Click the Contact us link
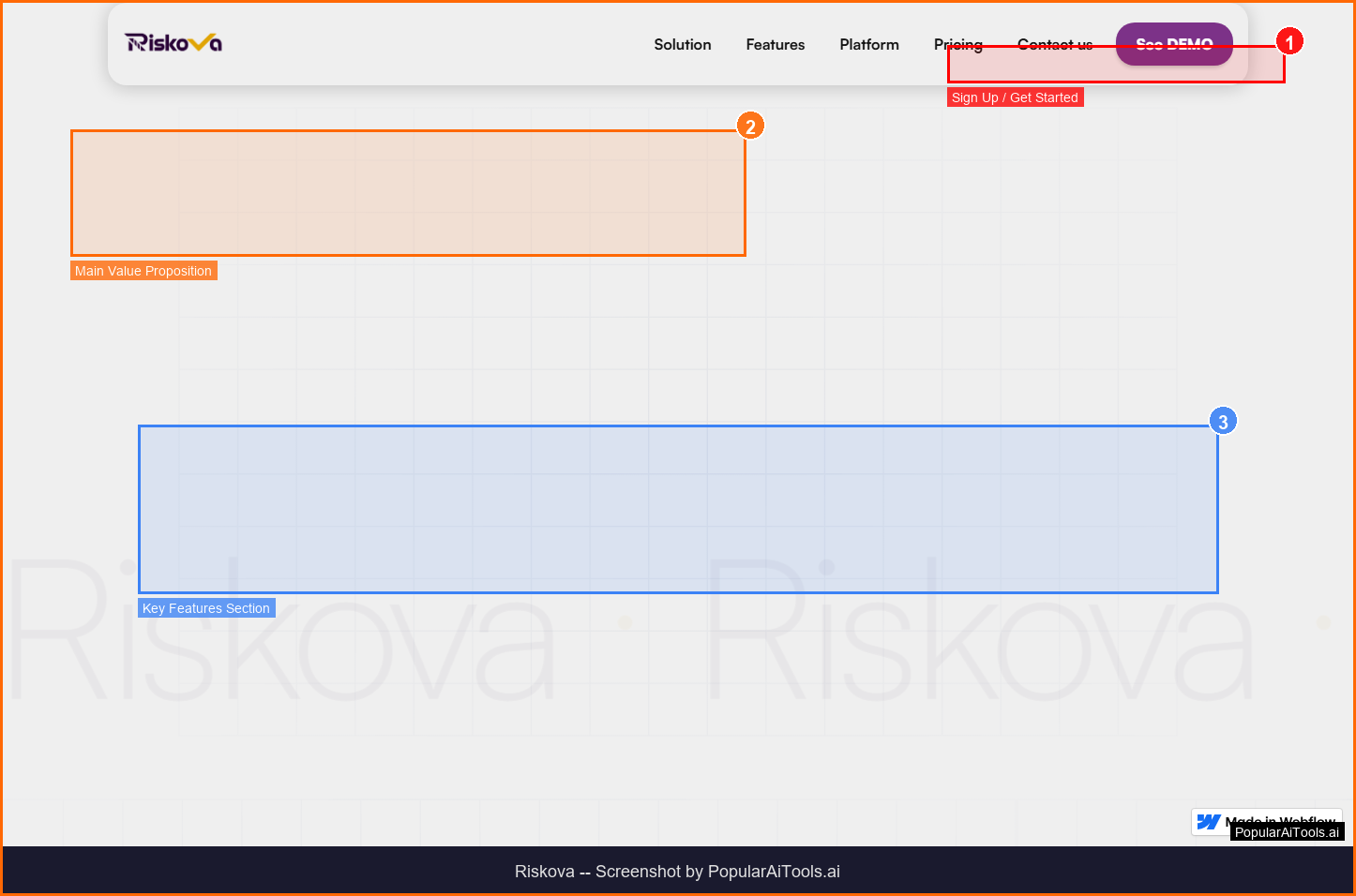Viewport: 1356px width, 896px height. point(1054,44)
